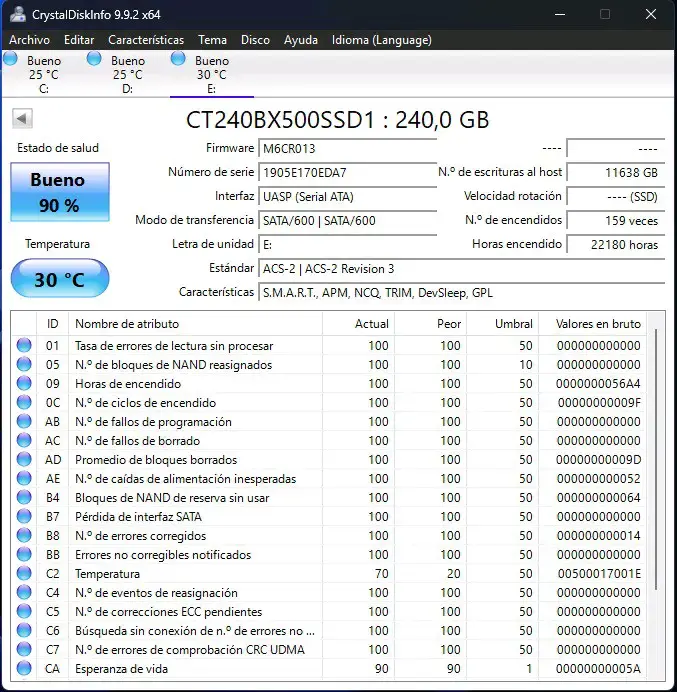Click the CrystalDiskInfo app icon in title bar

pos(18,15)
